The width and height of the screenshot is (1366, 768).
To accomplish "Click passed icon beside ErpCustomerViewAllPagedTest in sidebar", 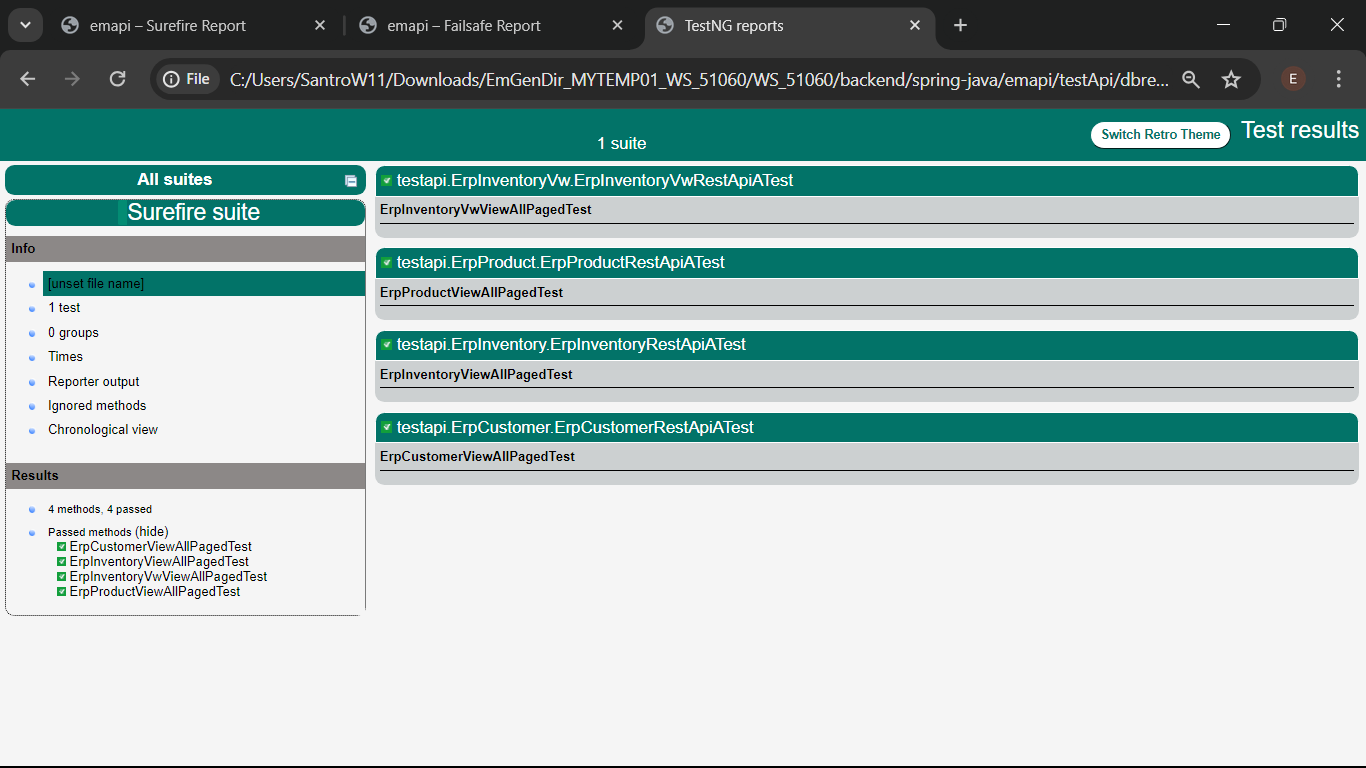I will pos(62,547).
